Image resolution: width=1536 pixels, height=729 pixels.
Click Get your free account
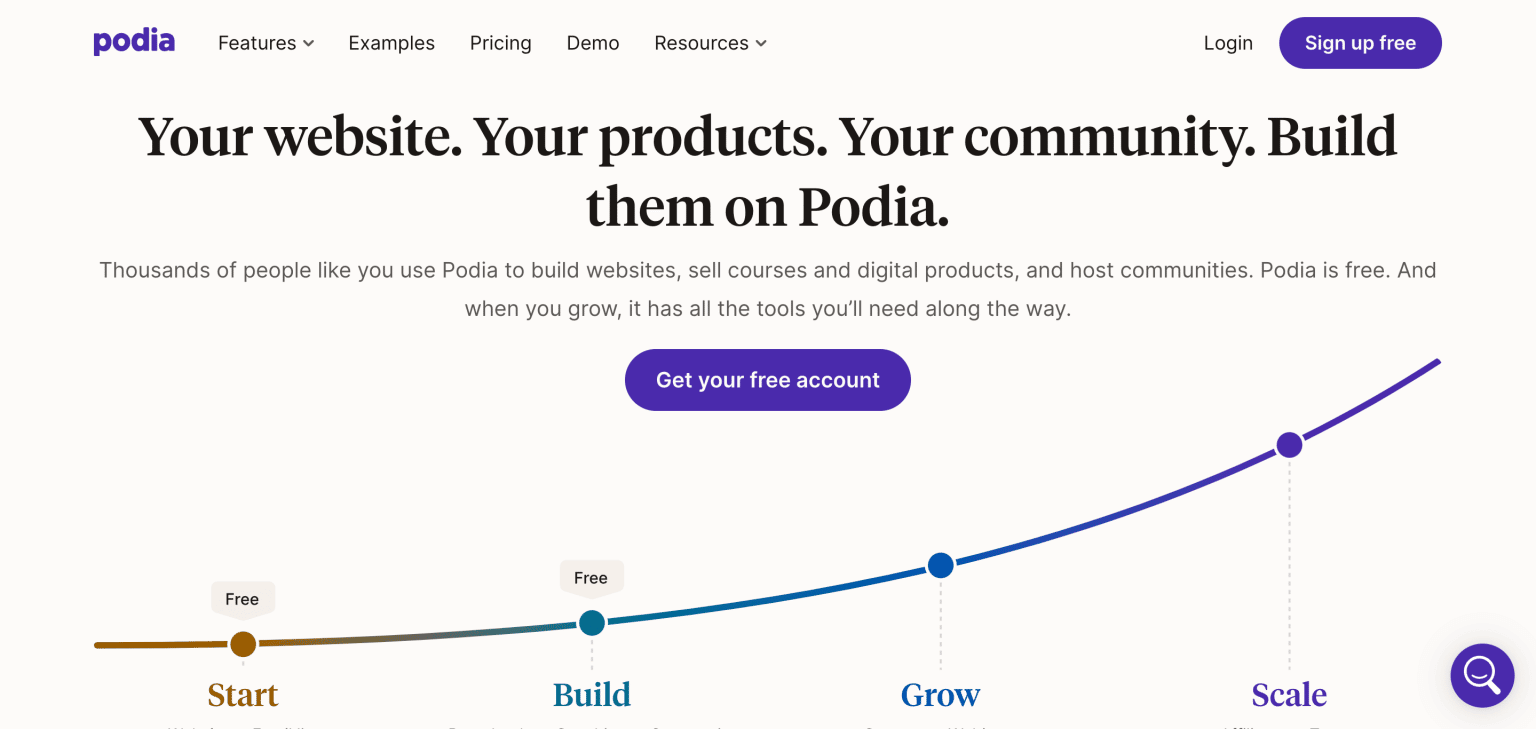point(767,380)
